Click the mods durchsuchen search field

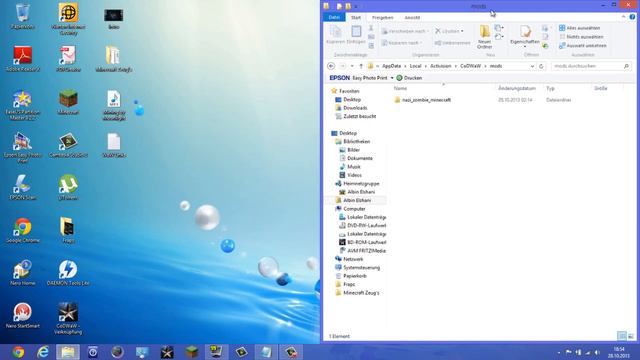coord(591,66)
